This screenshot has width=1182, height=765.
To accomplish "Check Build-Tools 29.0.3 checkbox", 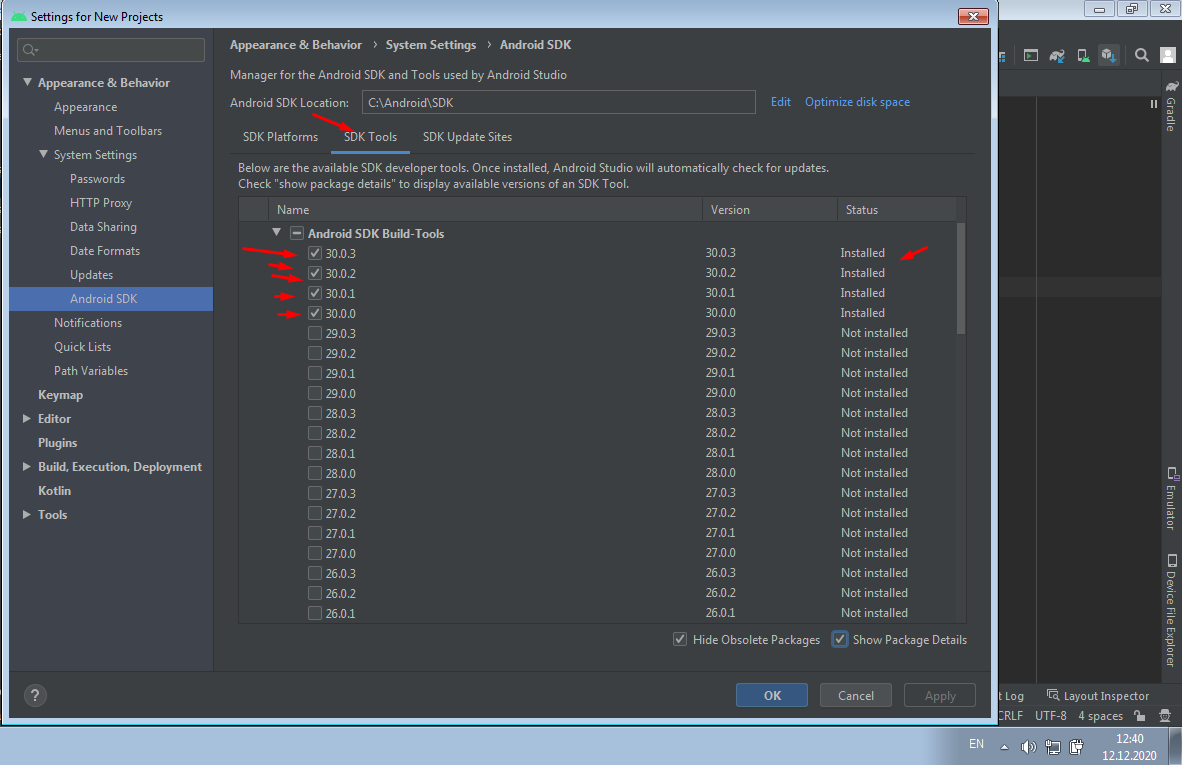I will point(315,333).
